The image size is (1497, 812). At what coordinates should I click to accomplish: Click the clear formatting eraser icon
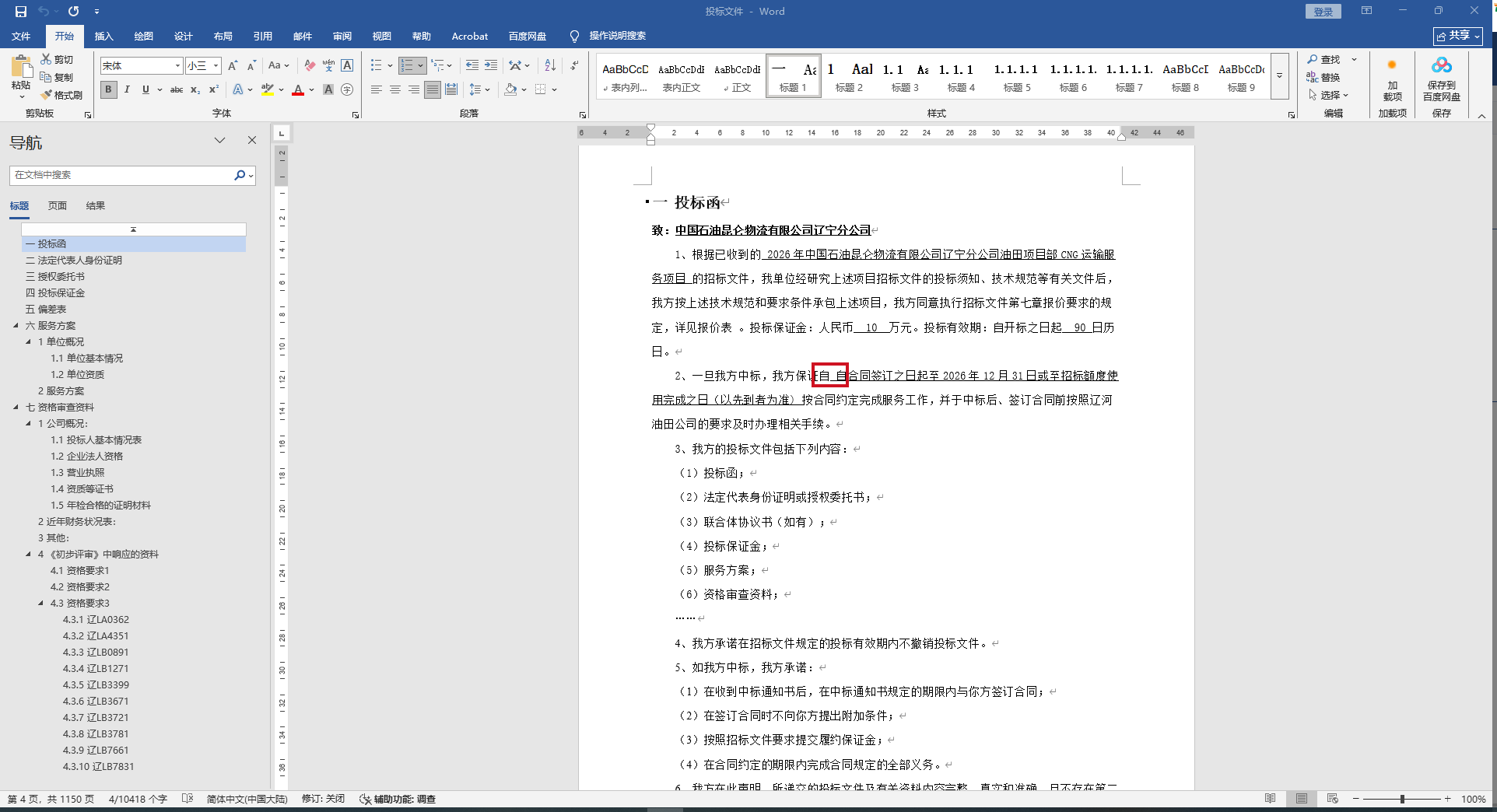coord(310,65)
